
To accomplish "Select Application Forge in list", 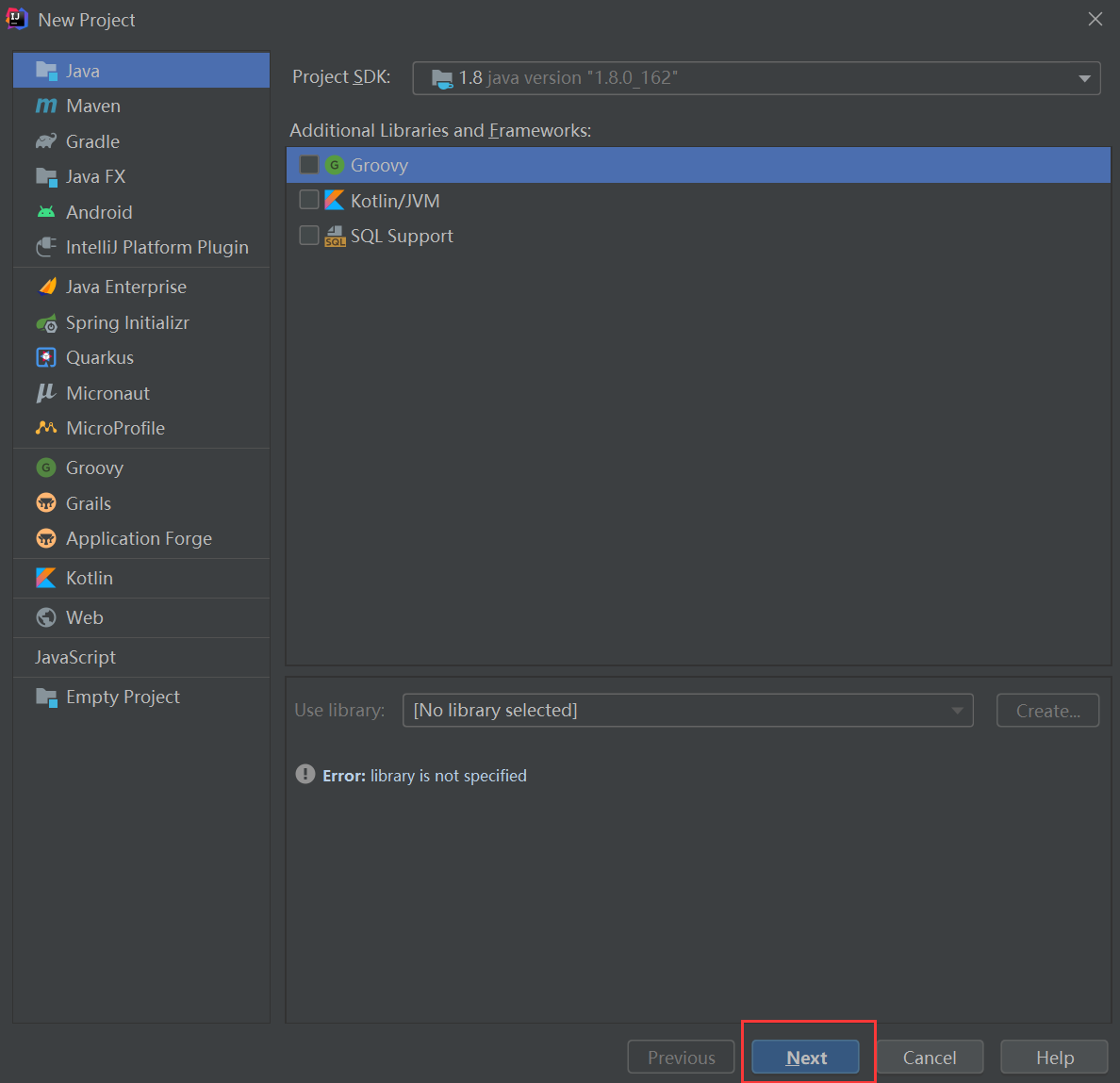I will [x=141, y=538].
